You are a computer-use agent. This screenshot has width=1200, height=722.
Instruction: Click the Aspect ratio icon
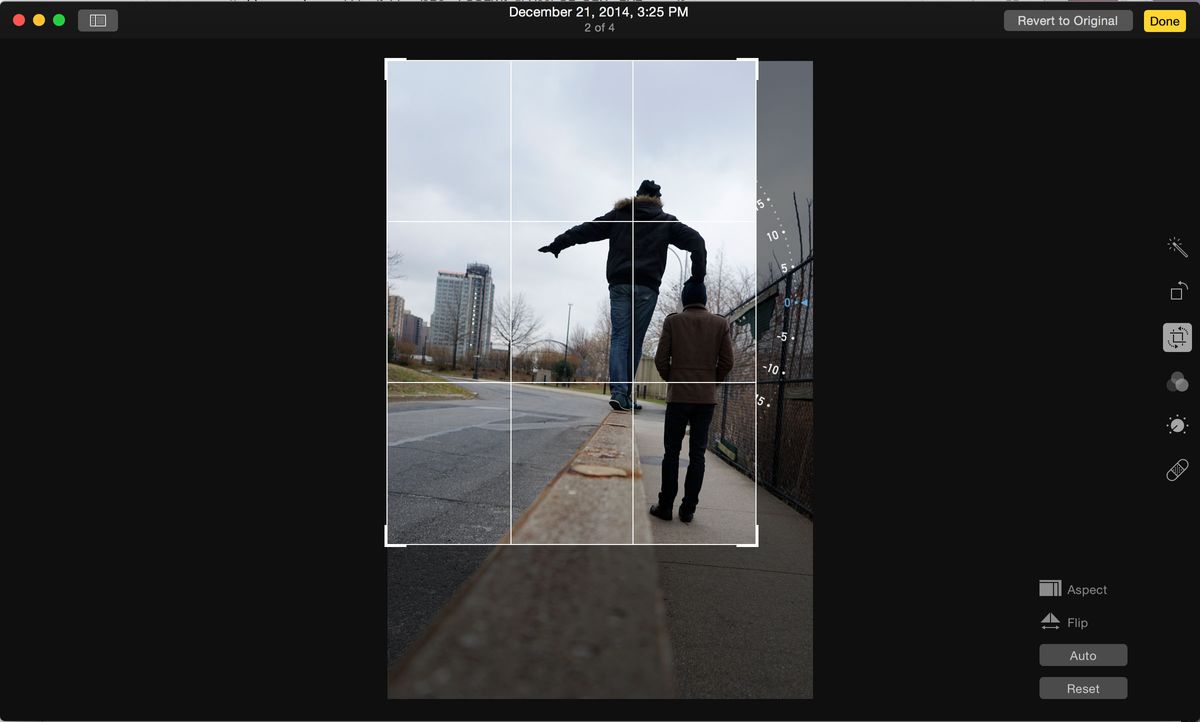pyautogui.click(x=1050, y=589)
